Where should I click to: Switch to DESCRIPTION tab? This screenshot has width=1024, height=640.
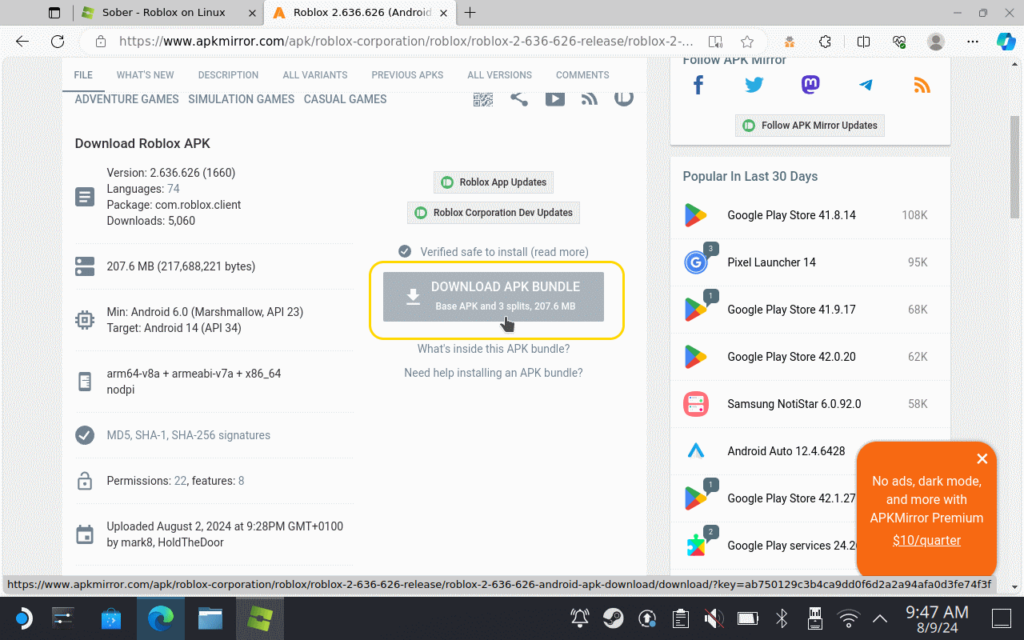pos(228,75)
